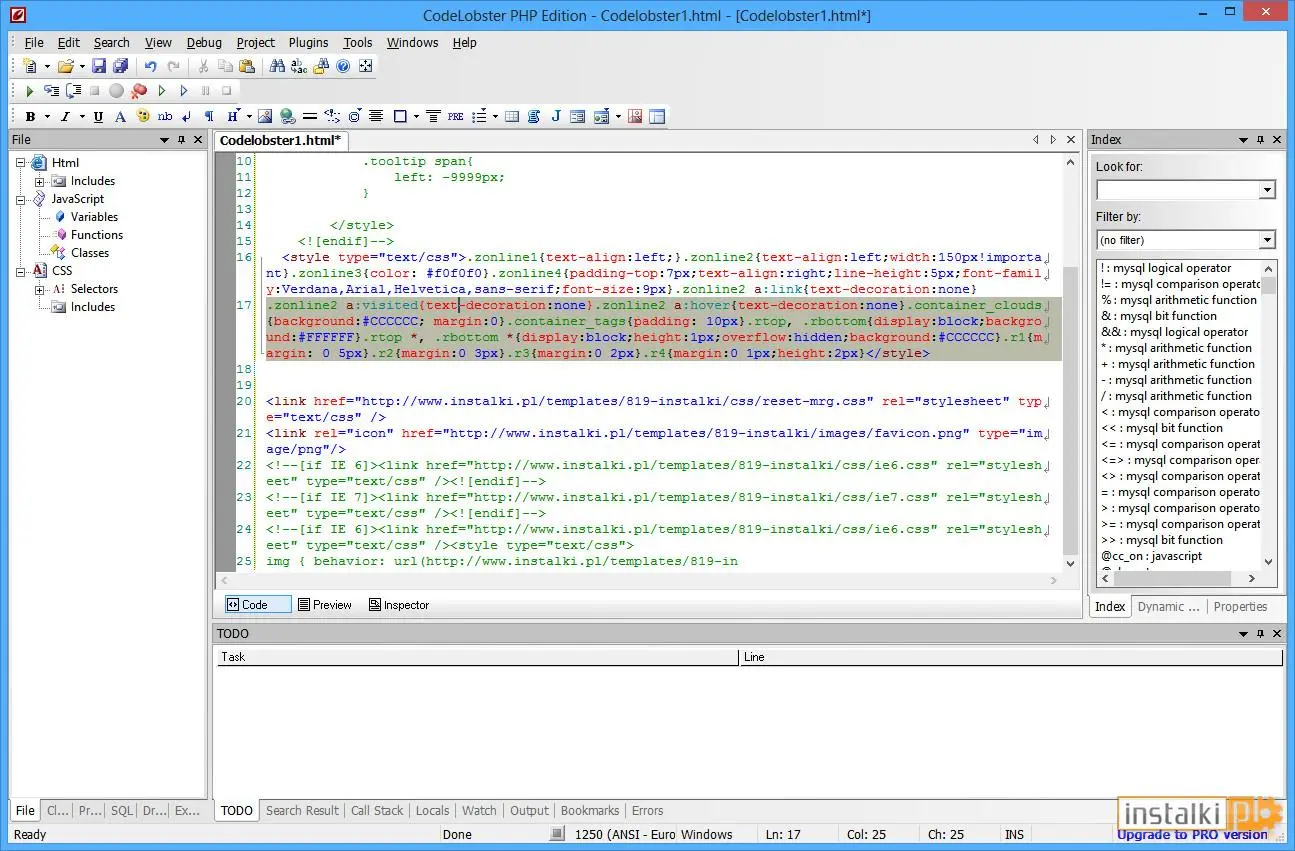Insert non-breaking space with nb icon
1295x851 pixels.
click(165, 117)
